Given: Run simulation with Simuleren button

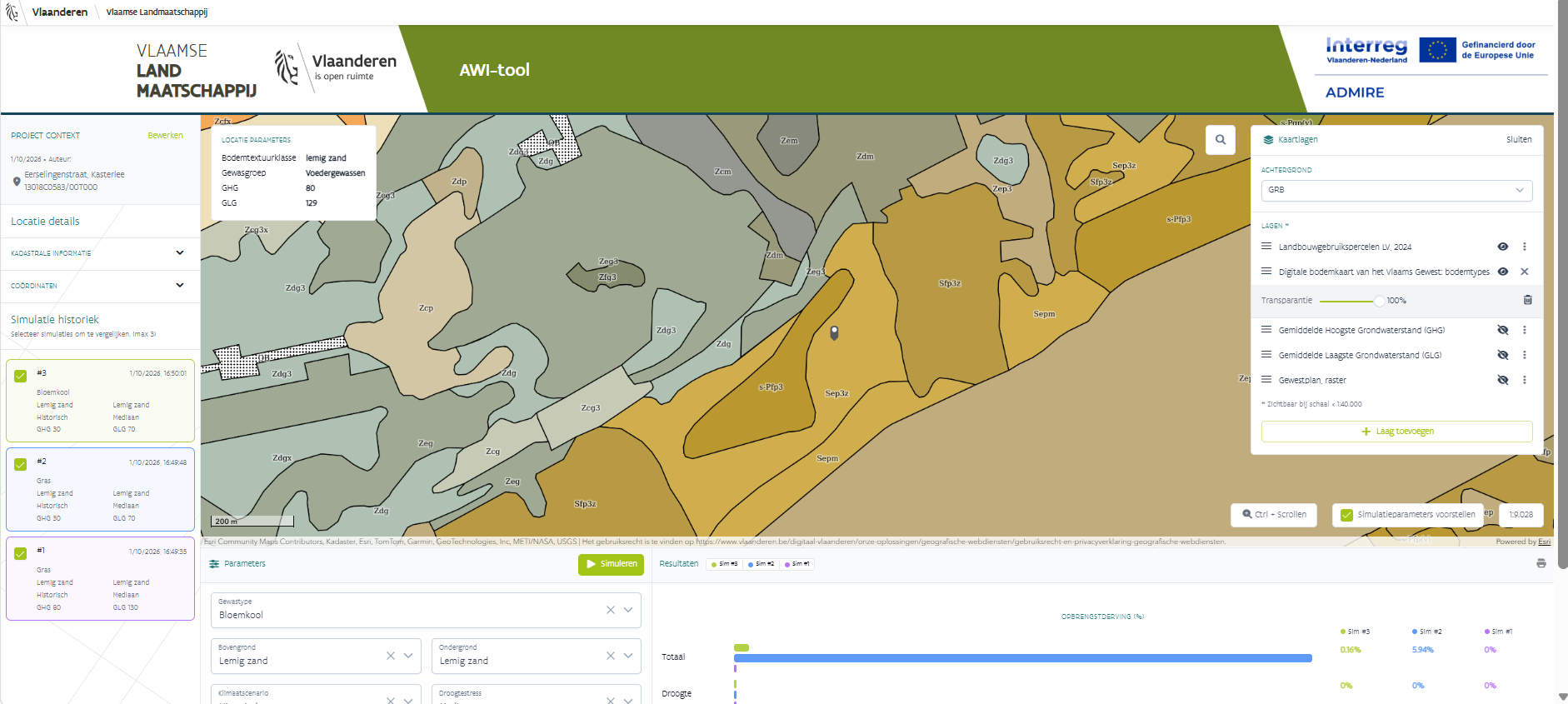Looking at the screenshot, I should pyautogui.click(x=611, y=564).
